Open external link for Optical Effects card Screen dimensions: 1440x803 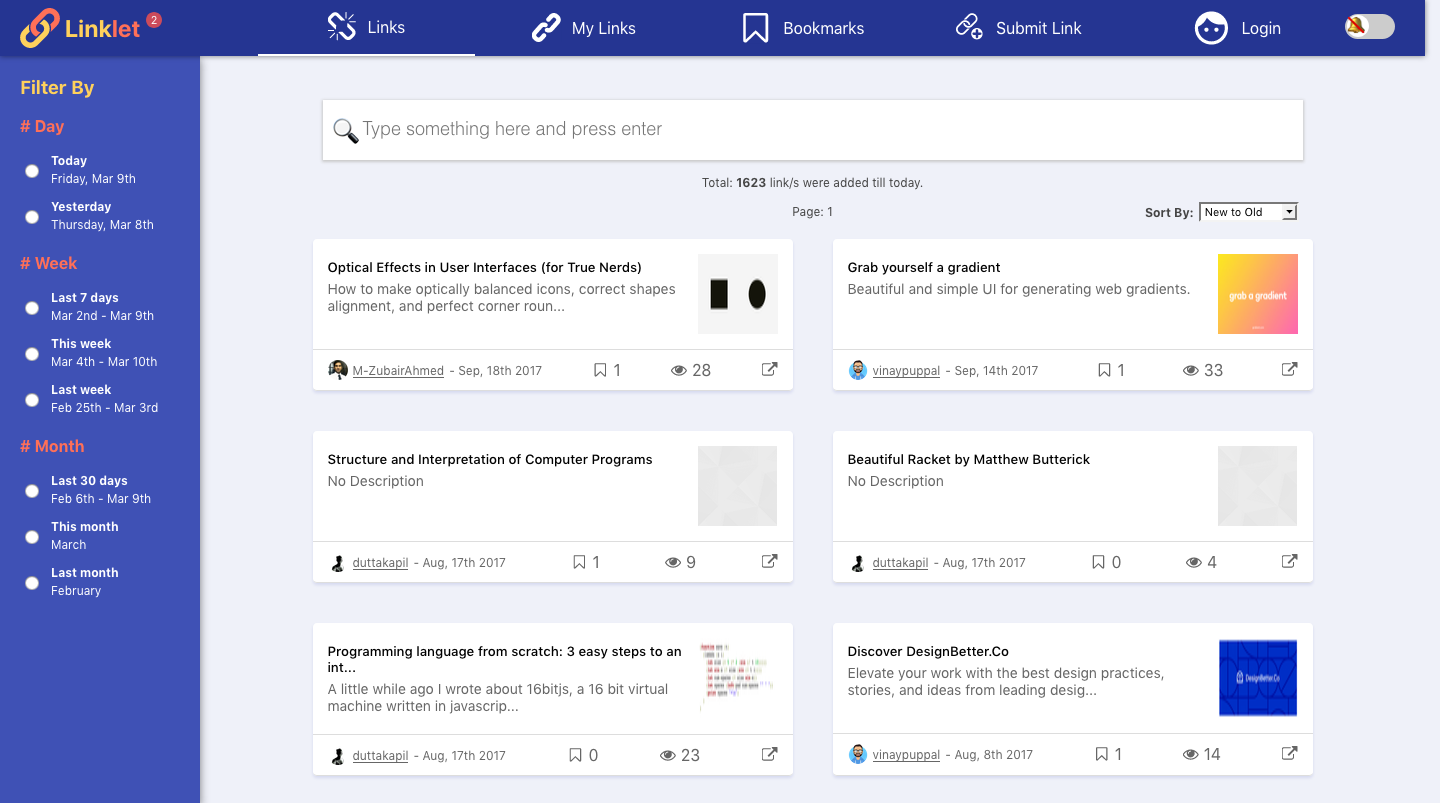click(769, 369)
